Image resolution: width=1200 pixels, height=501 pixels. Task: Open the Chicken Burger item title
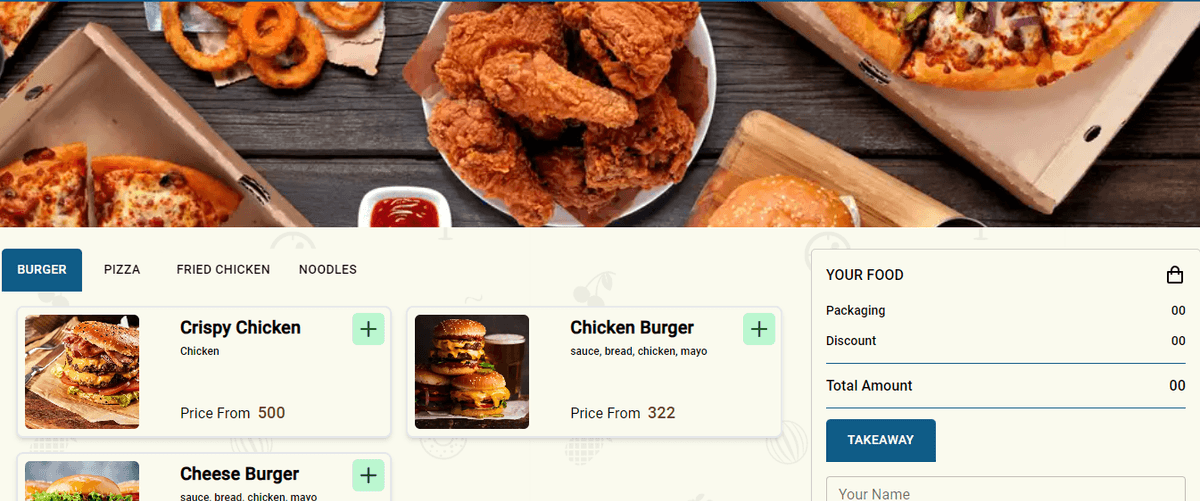pos(632,328)
